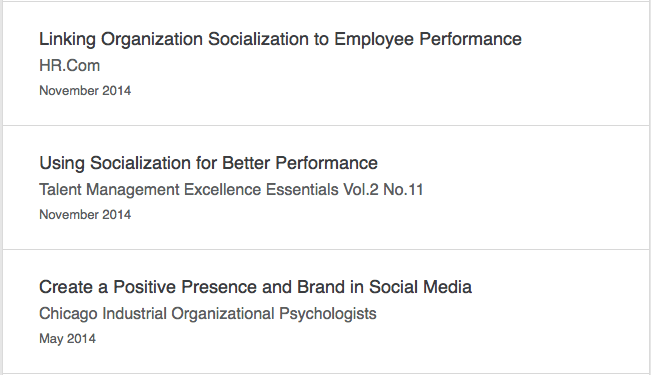Screen dimensions: 651x375
Task: Click the word "Linking" in first title
Action: (x=68, y=39)
